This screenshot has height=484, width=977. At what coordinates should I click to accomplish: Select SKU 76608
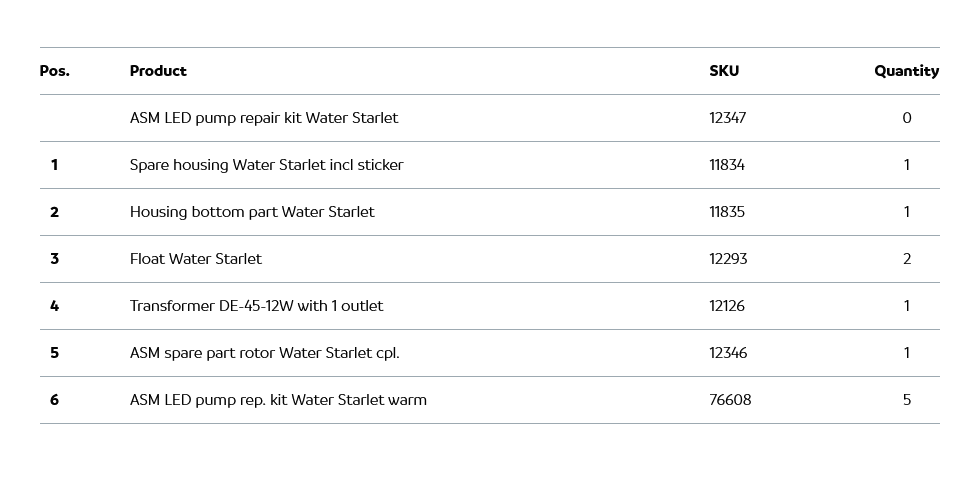[730, 400]
